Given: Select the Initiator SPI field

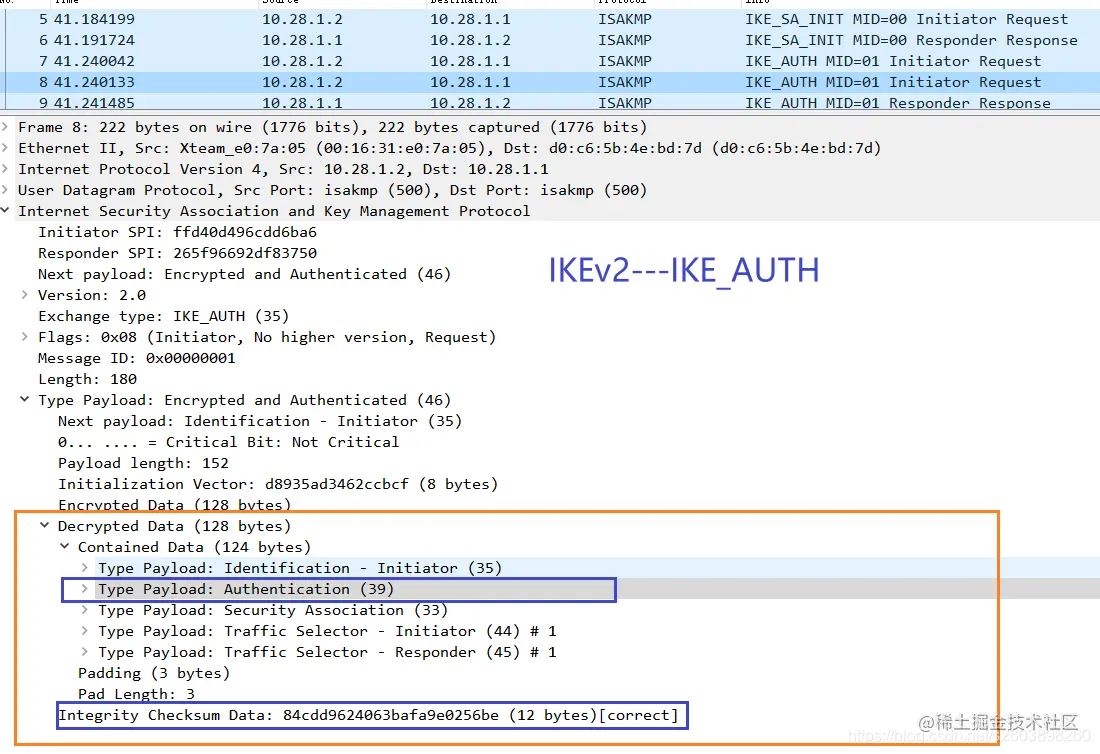Looking at the screenshot, I should point(177,232).
